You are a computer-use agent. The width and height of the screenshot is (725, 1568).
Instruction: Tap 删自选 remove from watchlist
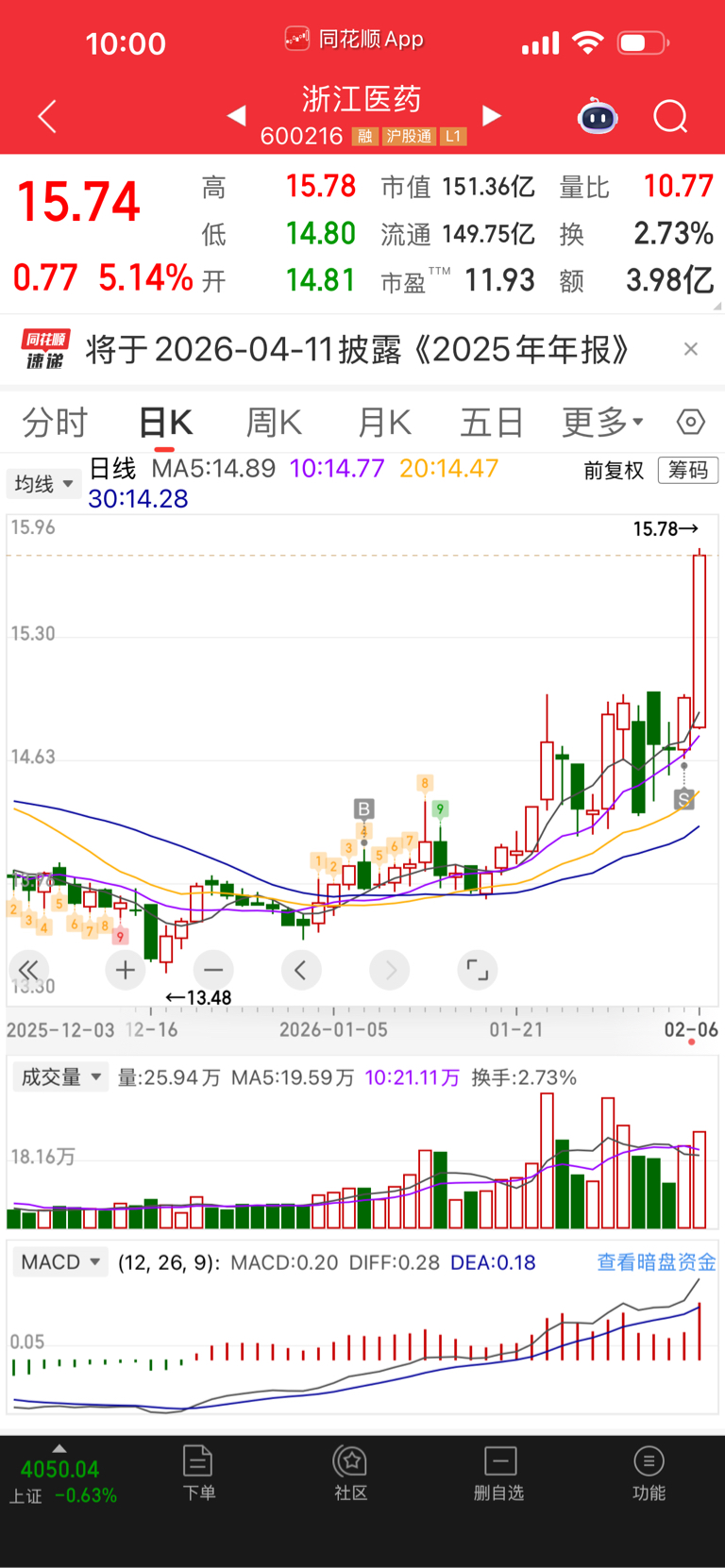499,1473
